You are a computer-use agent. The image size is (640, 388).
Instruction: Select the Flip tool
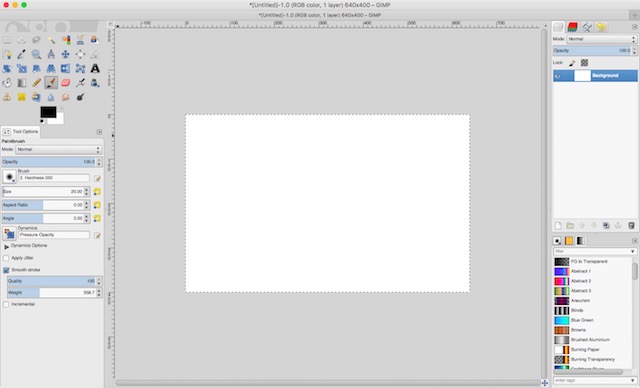pyautogui.click(x=66, y=69)
